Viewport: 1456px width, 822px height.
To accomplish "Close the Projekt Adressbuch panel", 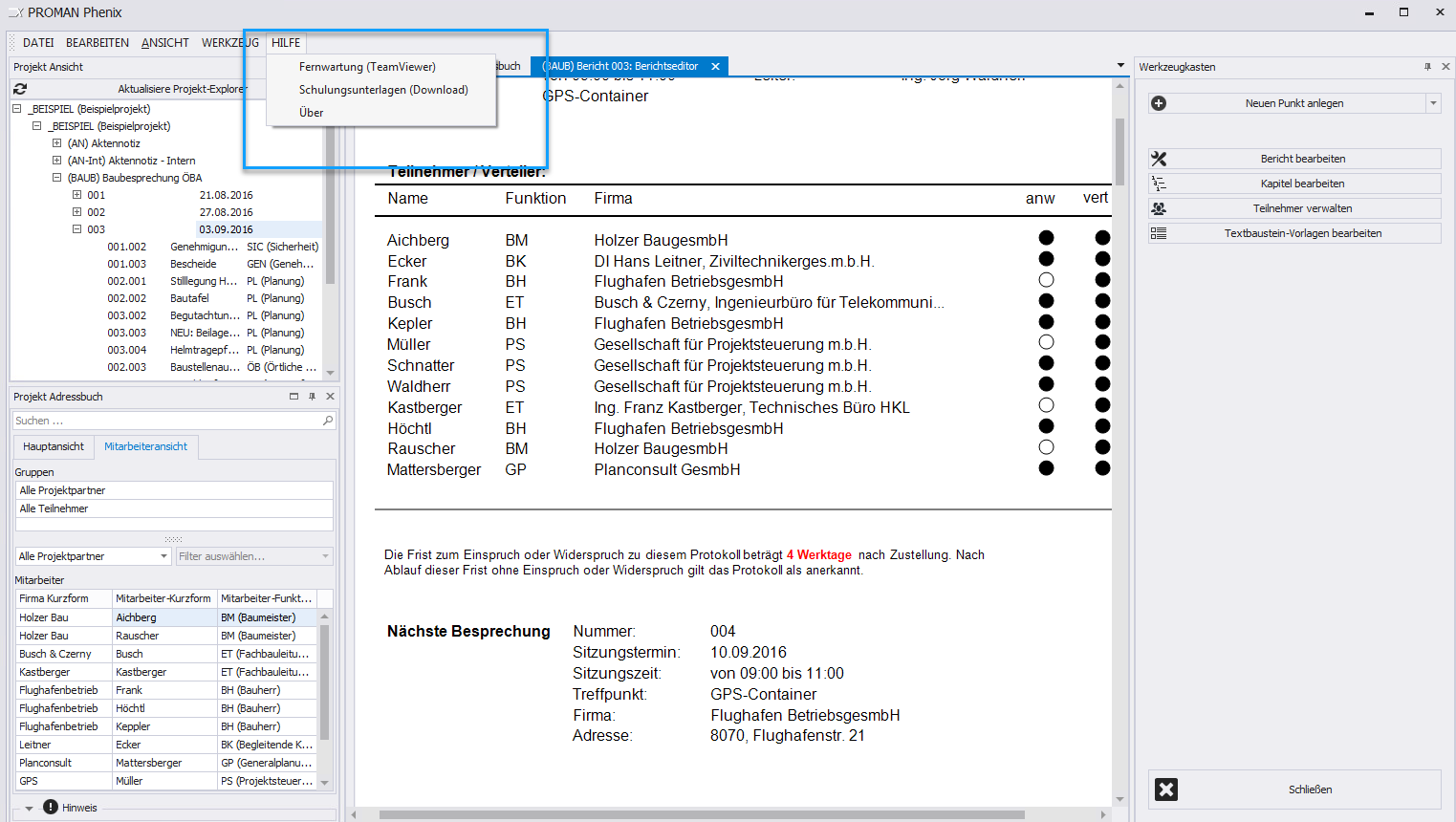I will (330, 397).
